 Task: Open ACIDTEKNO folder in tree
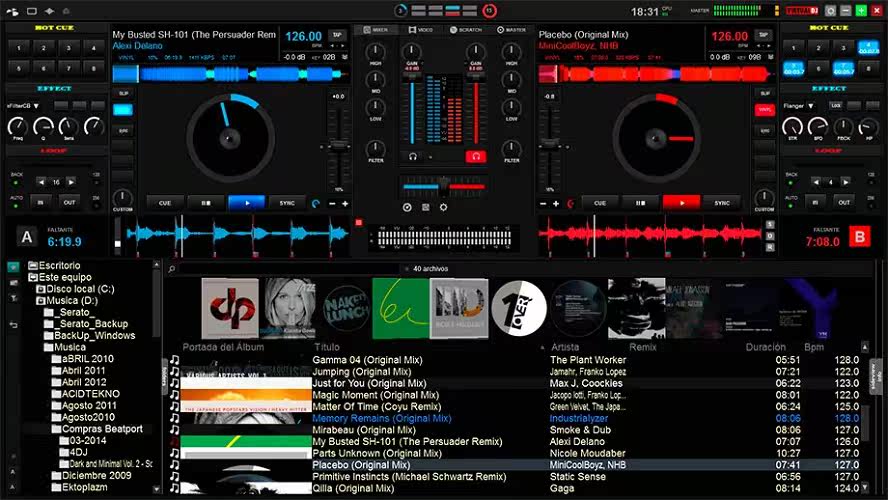click(85, 394)
